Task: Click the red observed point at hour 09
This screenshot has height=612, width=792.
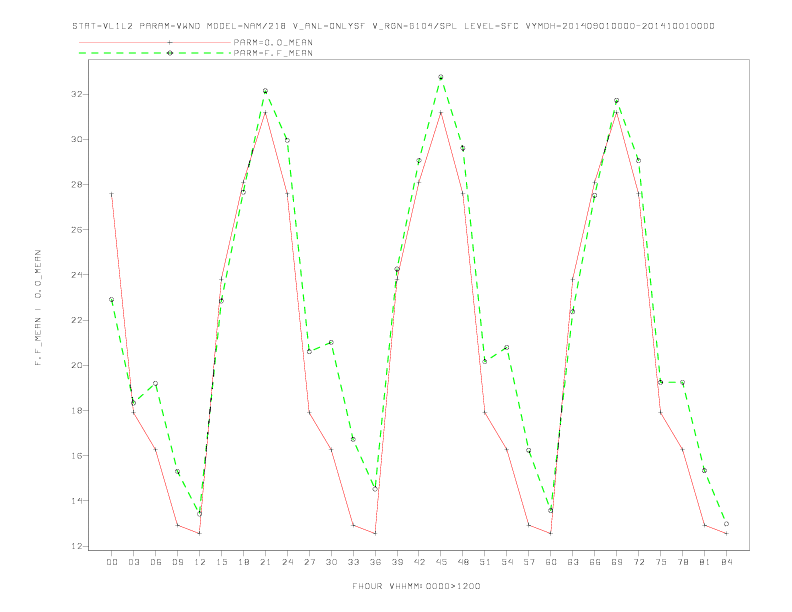Action: pyautogui.click(x=177, y=525)
